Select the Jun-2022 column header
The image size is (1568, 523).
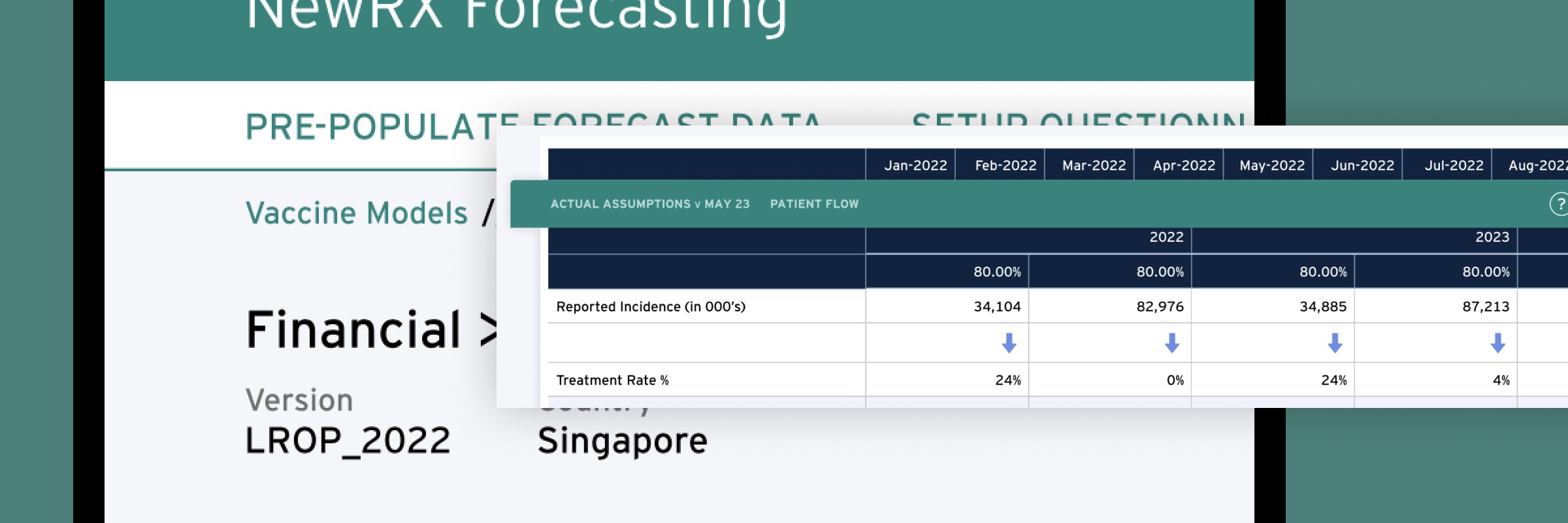click(1358, 165)
